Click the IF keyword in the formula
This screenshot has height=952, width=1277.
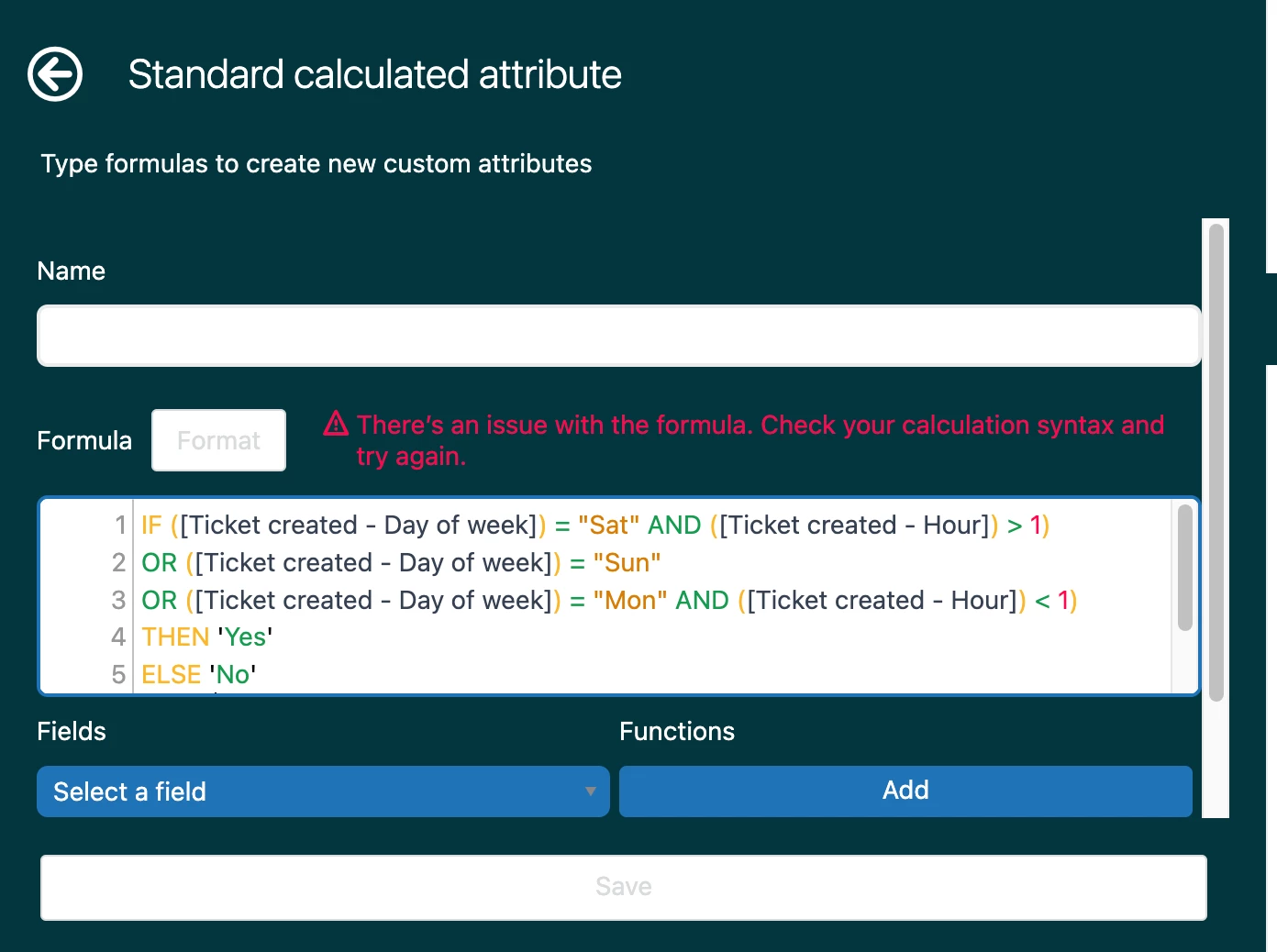point(151,526)
